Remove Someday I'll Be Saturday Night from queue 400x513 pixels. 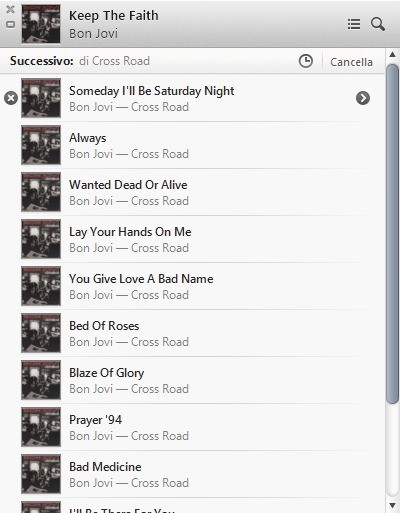tap(11, 98)
